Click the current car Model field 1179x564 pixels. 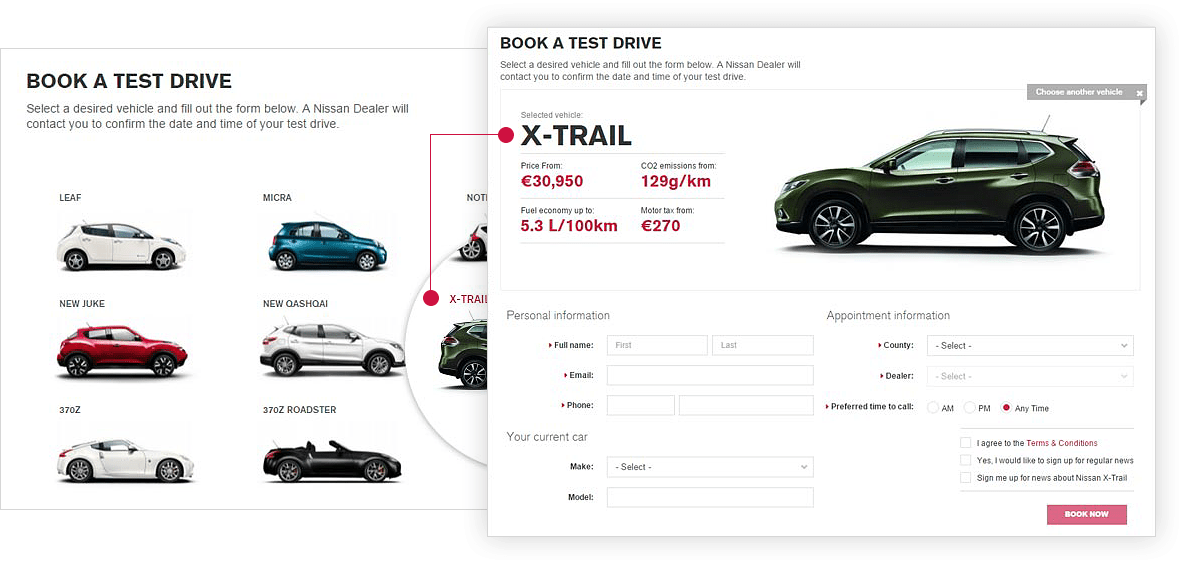coord(710,497)
